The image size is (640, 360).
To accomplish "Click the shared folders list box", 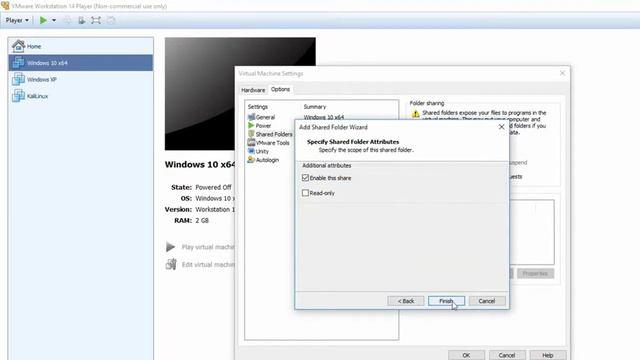I will click(532, 232).
